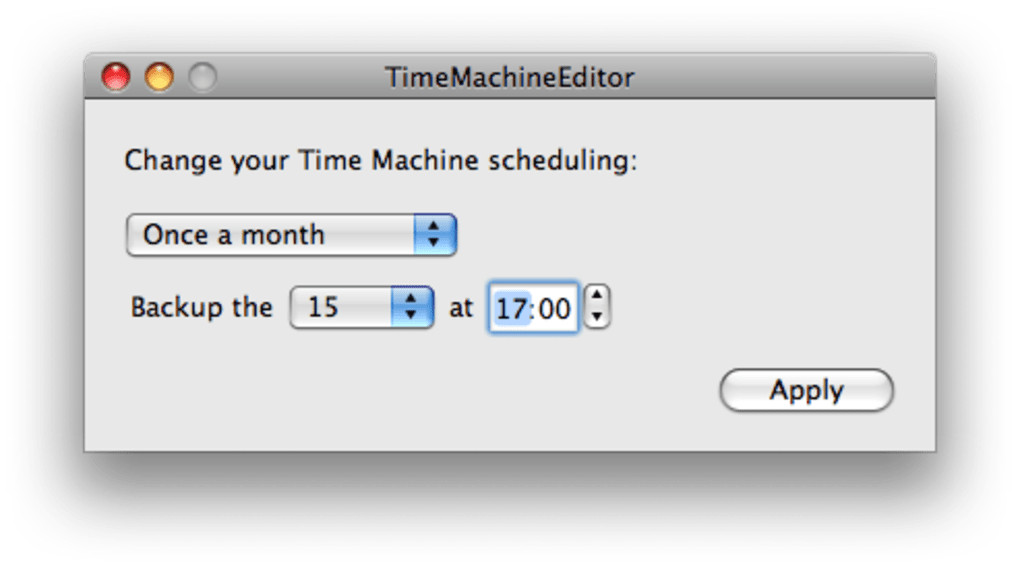Increase the time with stepper up arrow
The width and height of the screenshot is (1020, 567).
pyautogui.click(x=597, y=297)
